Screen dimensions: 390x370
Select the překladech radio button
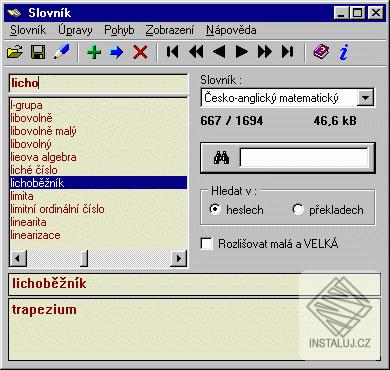pos(298,209)
